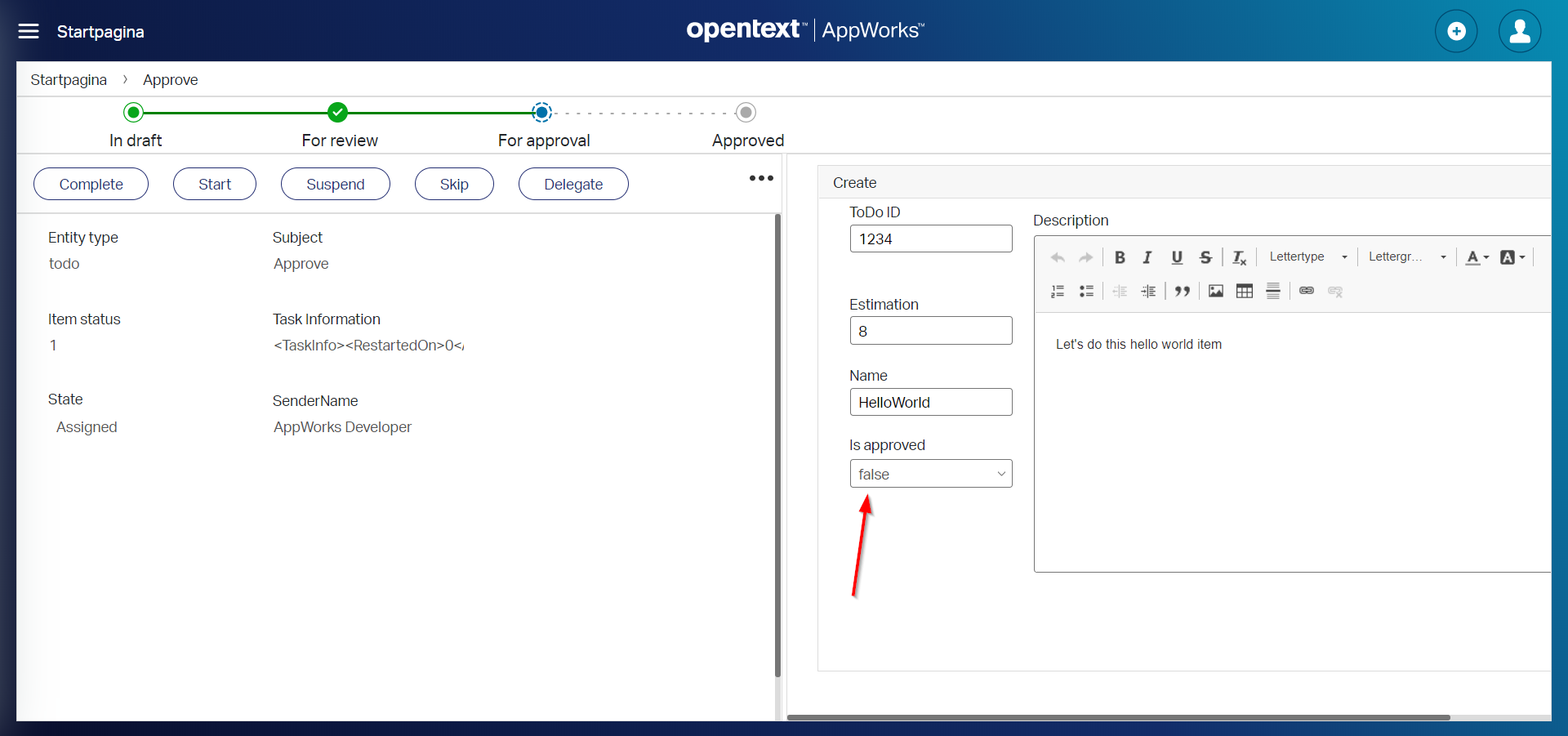The width and height of the screenshot is (1568, 736).
Task: Open the Lettertype font dropdown
Action: point(1307,256)
